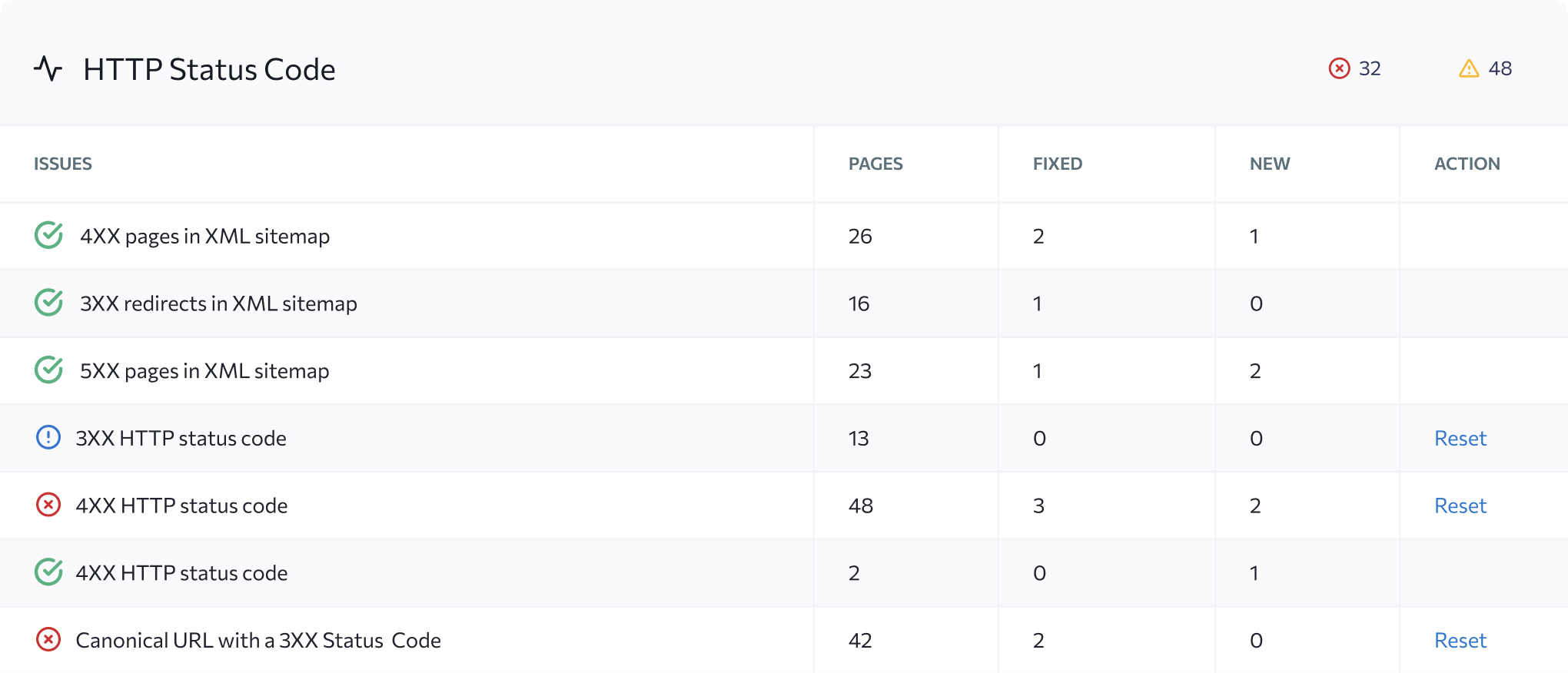Reset the 4XX HTTP status code issue
The image size is (1568, 673).
[x=1460, y=506]
